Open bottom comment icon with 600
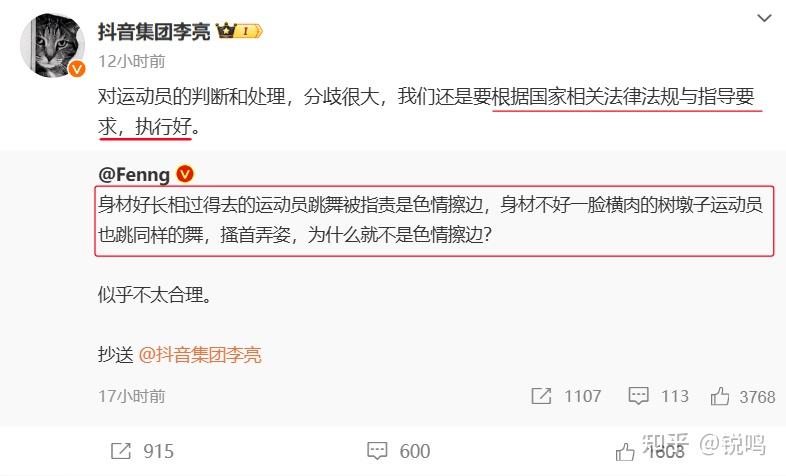This screenshot has height=476, width=786. pos(377,451)
